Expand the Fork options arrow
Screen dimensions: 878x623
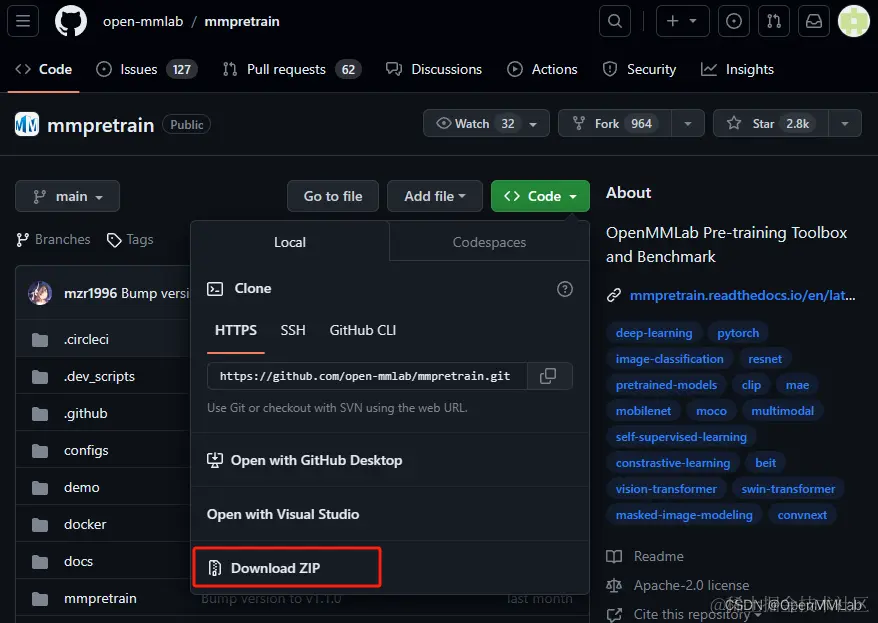click(688, 123)
